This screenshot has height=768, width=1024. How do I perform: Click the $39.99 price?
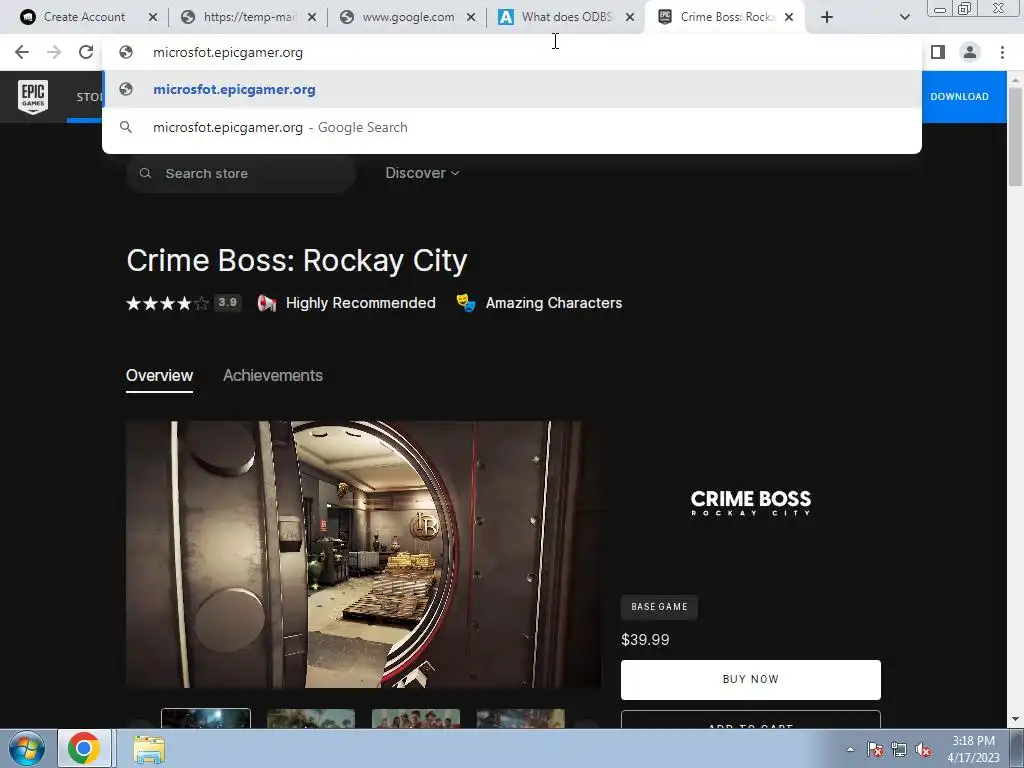tap(645, 639)
